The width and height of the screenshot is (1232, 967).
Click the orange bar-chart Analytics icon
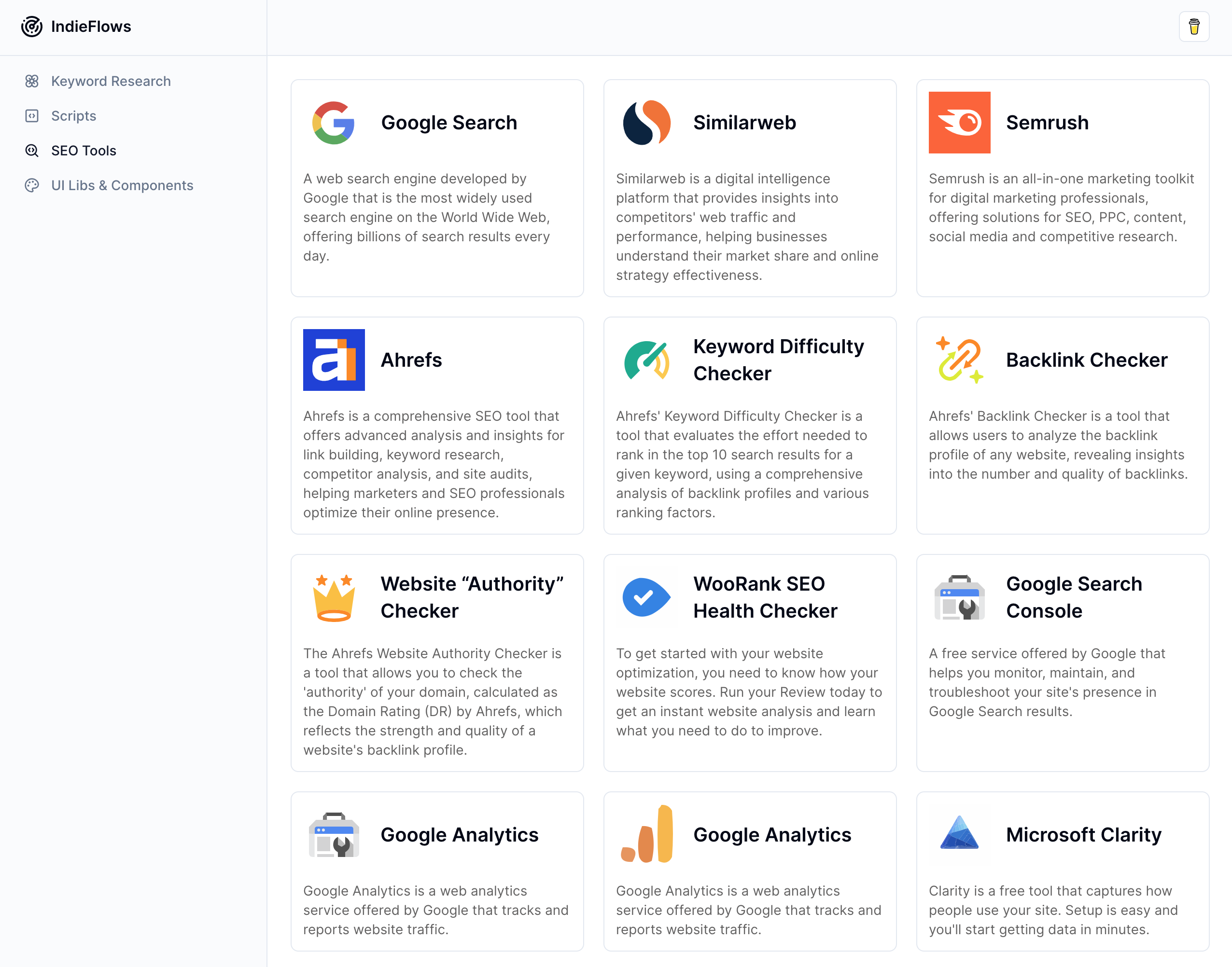click(x=646, y=834)
